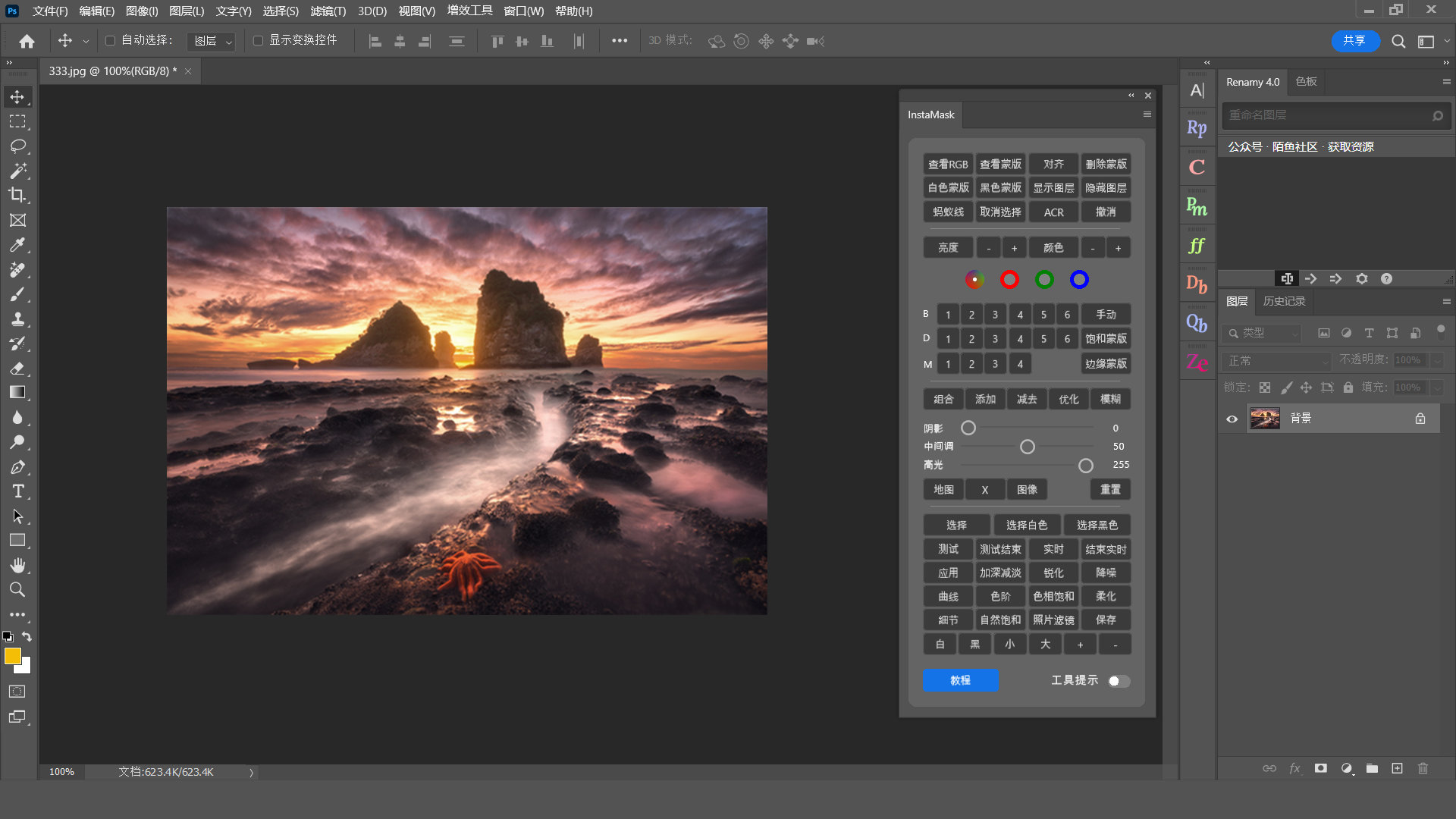Select the Eyedropper tool
Screen dimensions: 1456x819
(x=17, y=245)
